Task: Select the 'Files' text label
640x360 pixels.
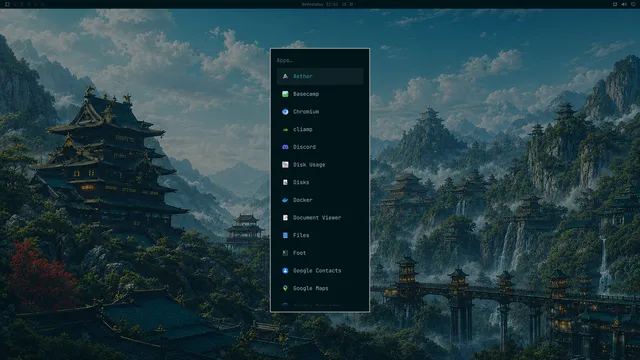Action: click(301, 235)
